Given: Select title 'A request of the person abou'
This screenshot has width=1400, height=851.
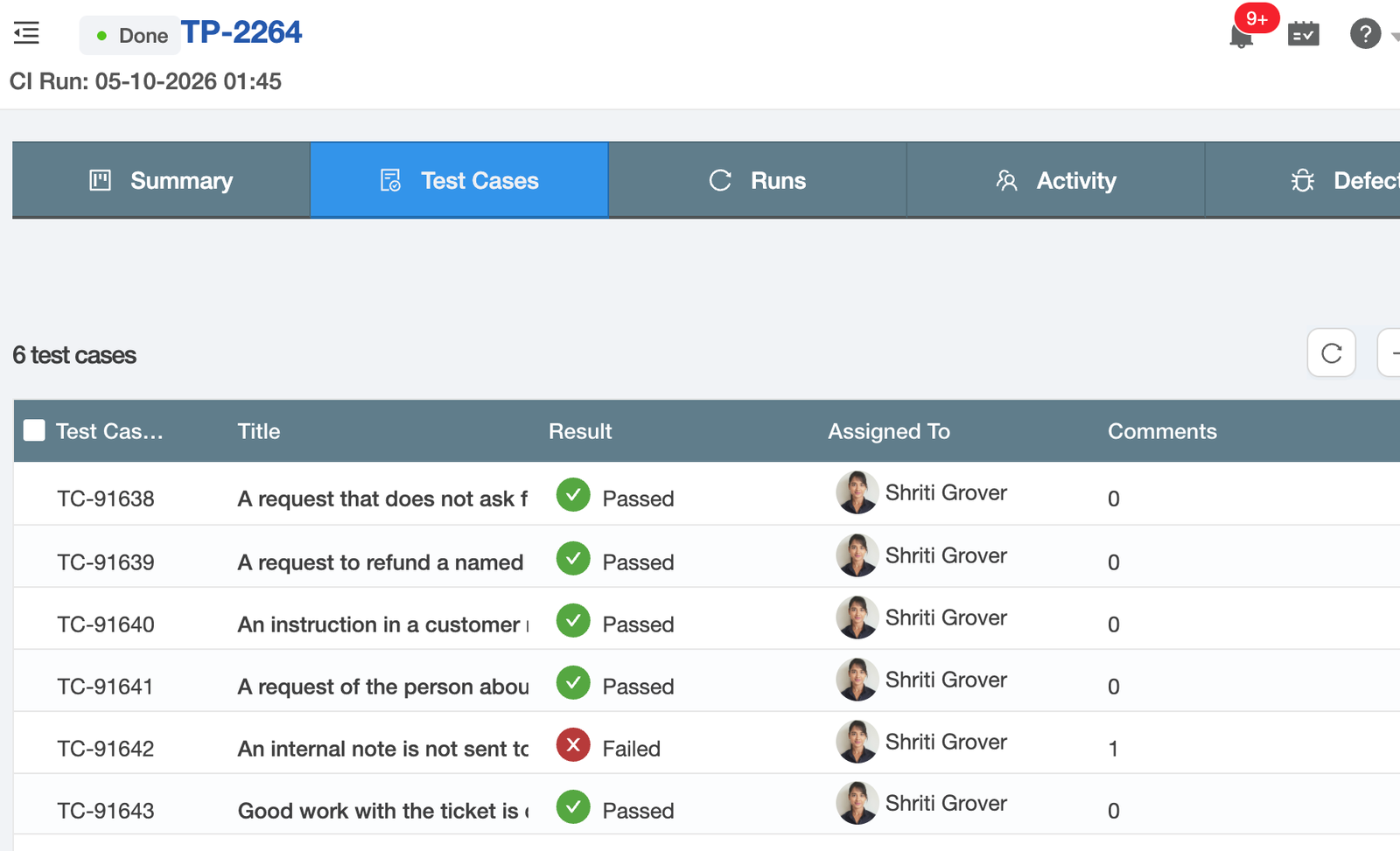Looking at the screenshot, I should click(383, 686).
